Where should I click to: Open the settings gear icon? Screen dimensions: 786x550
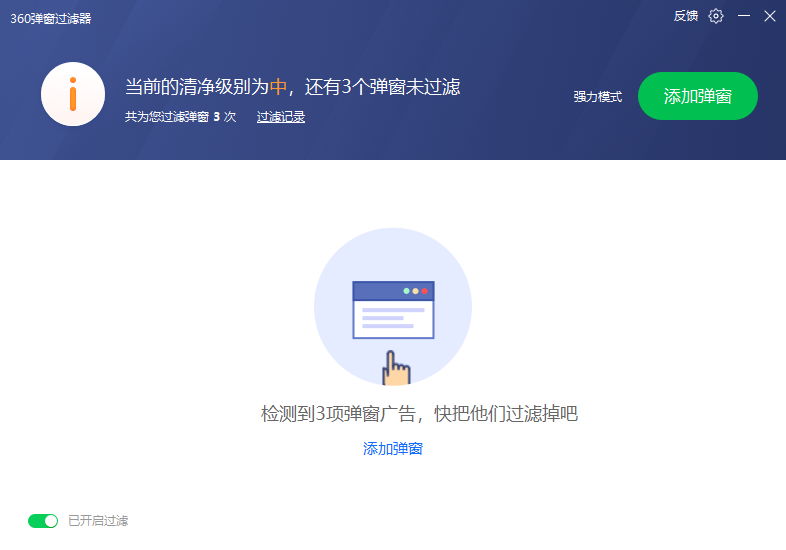click(x=716, y=16)
